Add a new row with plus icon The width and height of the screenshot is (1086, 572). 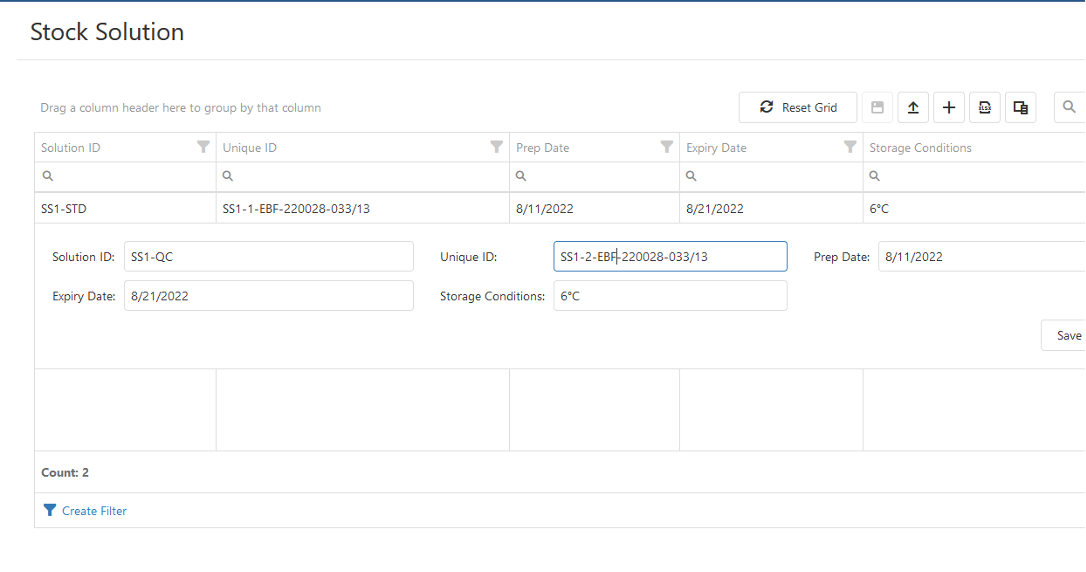tap(949, 108)
